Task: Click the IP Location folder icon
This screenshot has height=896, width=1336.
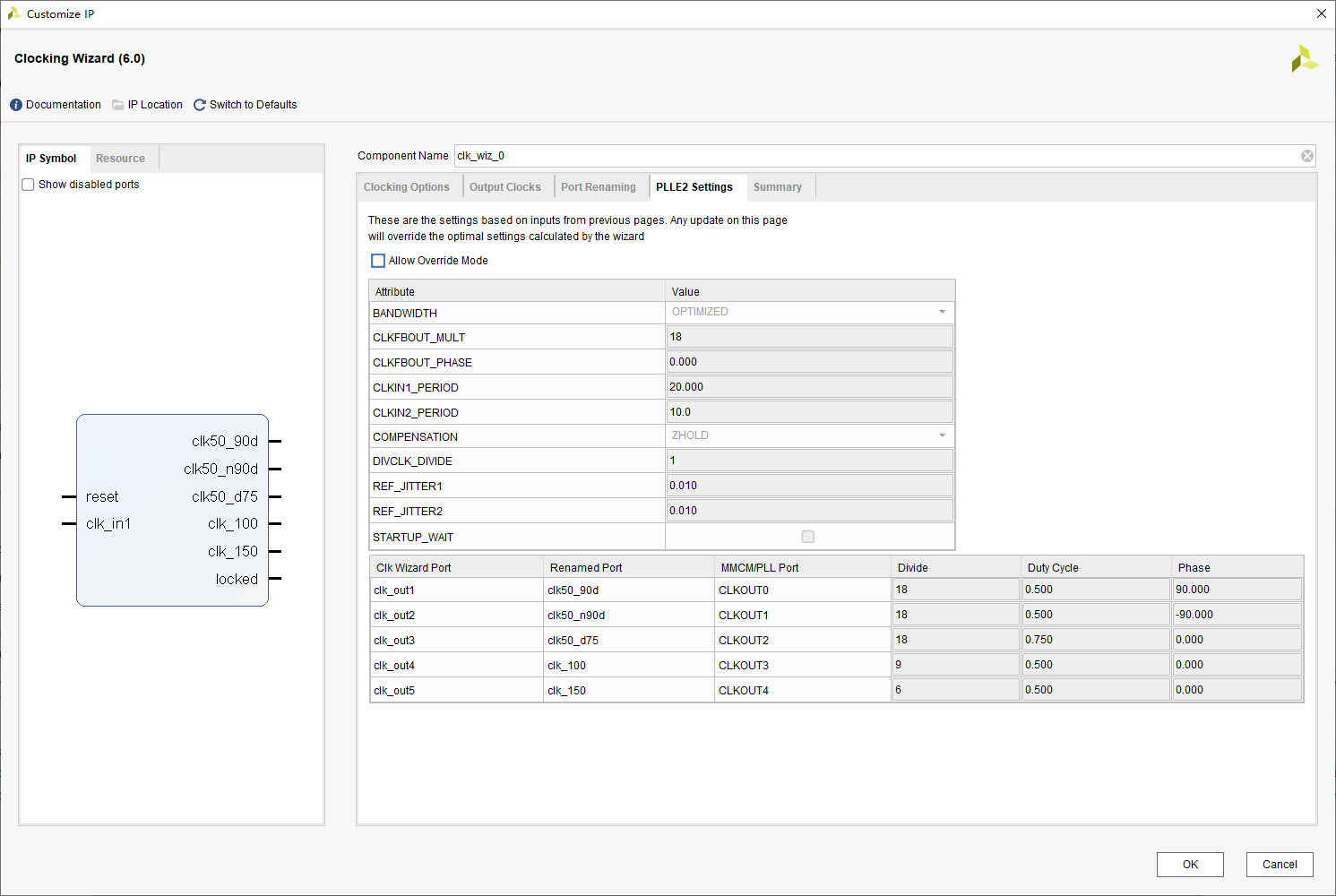Action: 117,105
